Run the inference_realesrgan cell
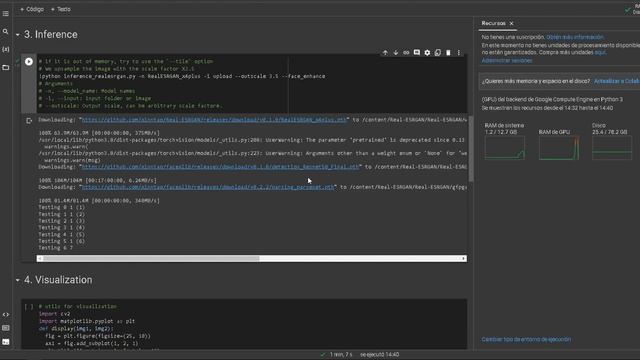The height and width of the screenshot is (360, 640). [x=29, y=62]
